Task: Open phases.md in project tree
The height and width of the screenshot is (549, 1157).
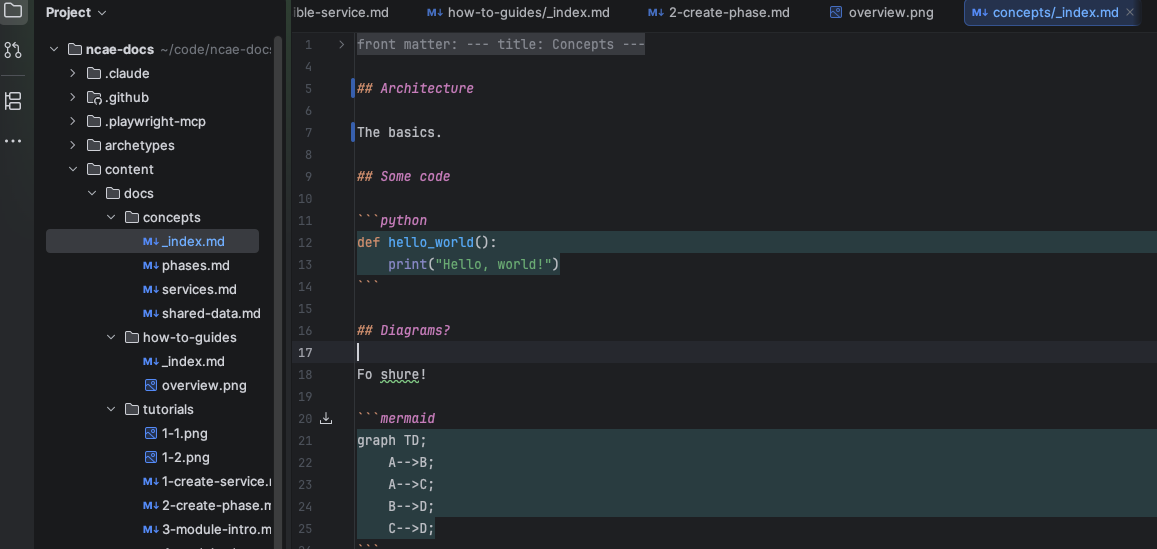Action: (196, 266)
